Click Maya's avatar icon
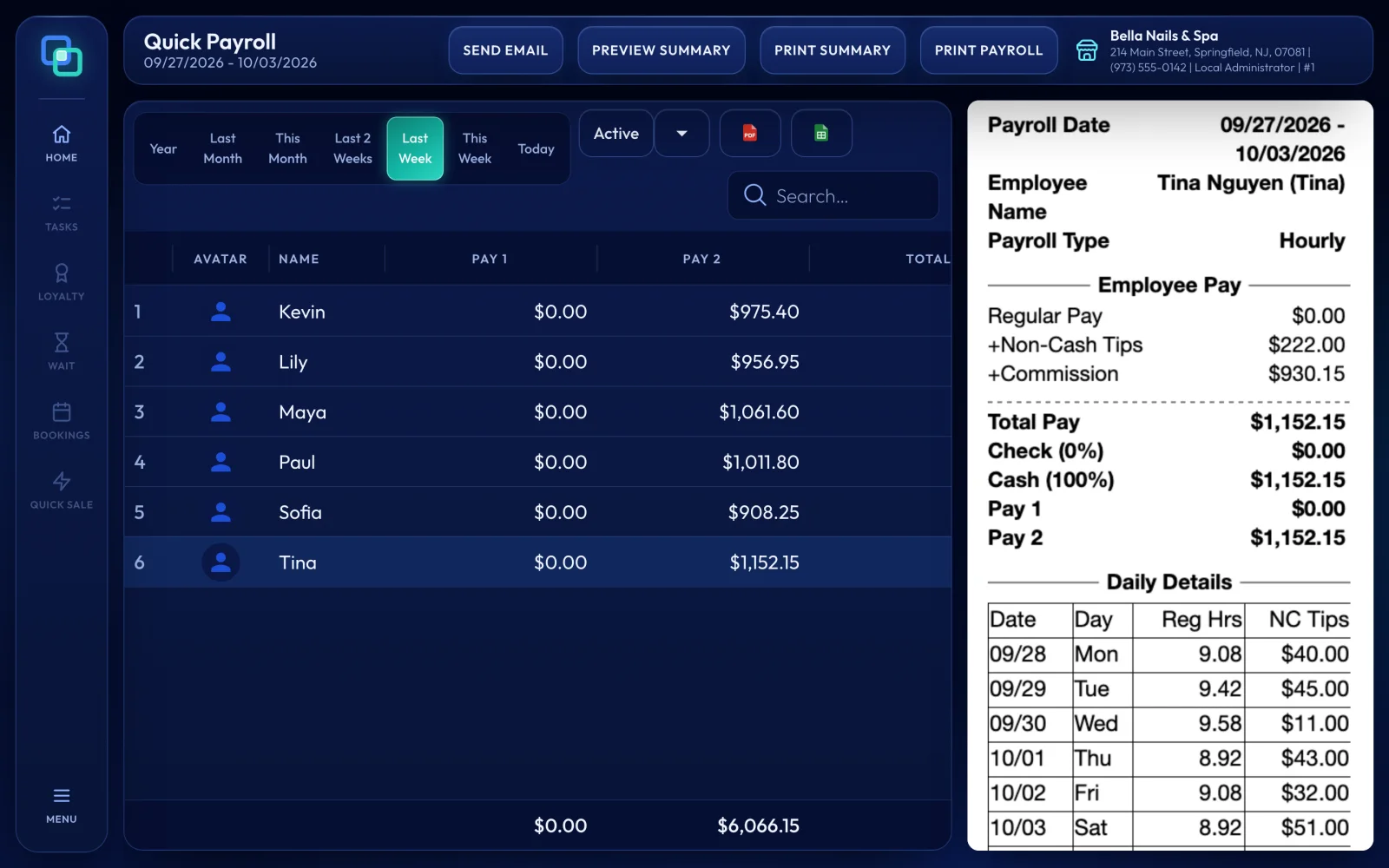This screenshot has height=868, width=1389. pos(221,412)
